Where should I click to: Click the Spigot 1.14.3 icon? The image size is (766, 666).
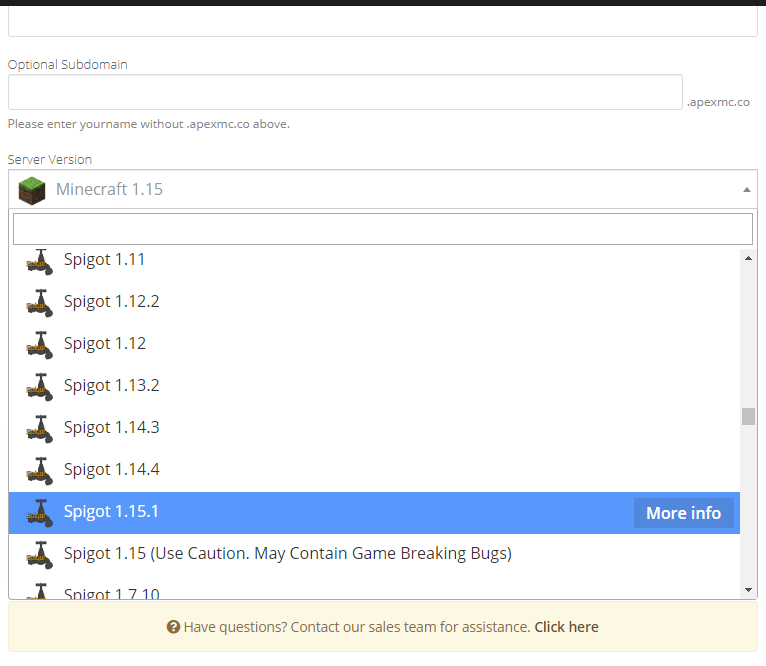39,428
